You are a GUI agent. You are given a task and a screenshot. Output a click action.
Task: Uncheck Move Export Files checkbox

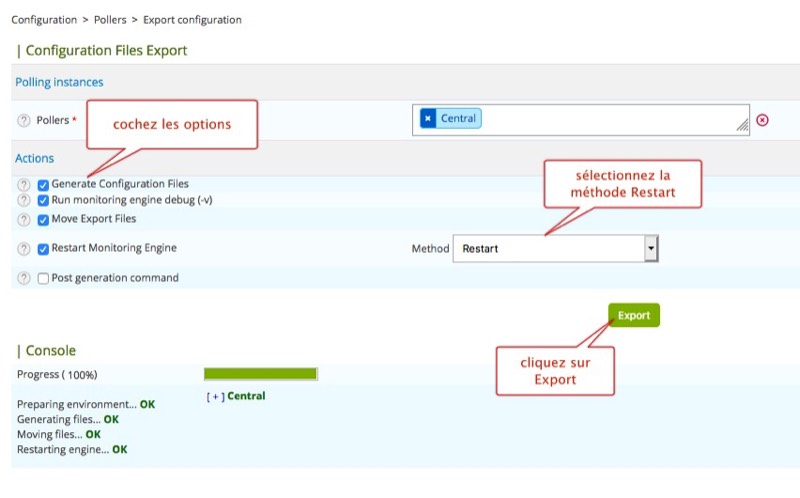tap(43, 220)
